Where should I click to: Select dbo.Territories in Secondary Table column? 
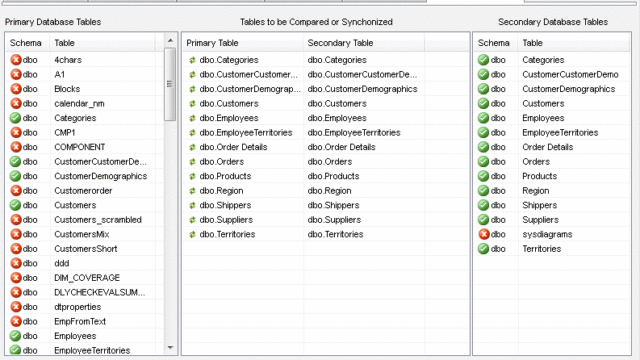click(336, 234)
